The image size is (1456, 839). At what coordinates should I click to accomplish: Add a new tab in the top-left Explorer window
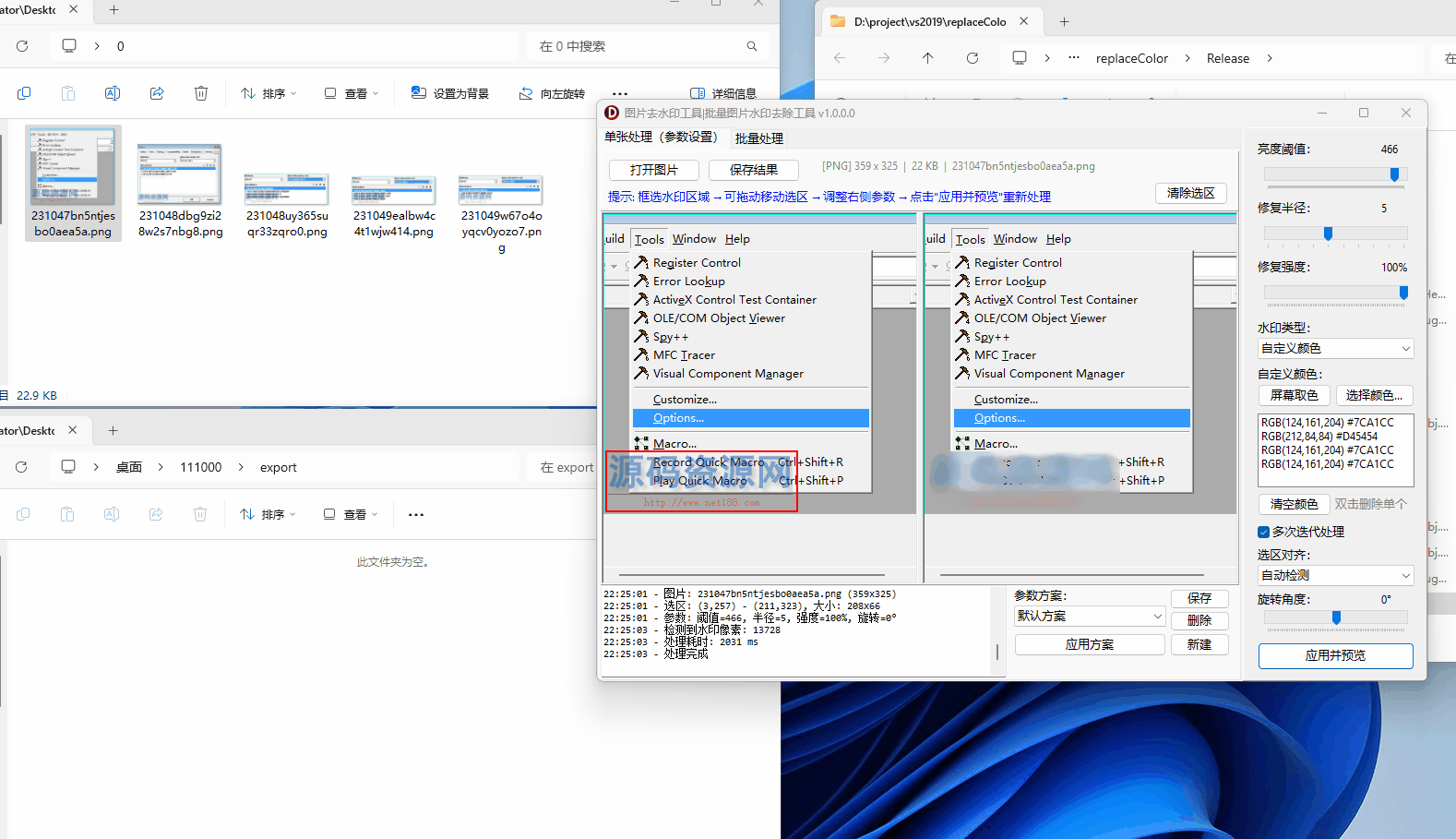point(114,10)
